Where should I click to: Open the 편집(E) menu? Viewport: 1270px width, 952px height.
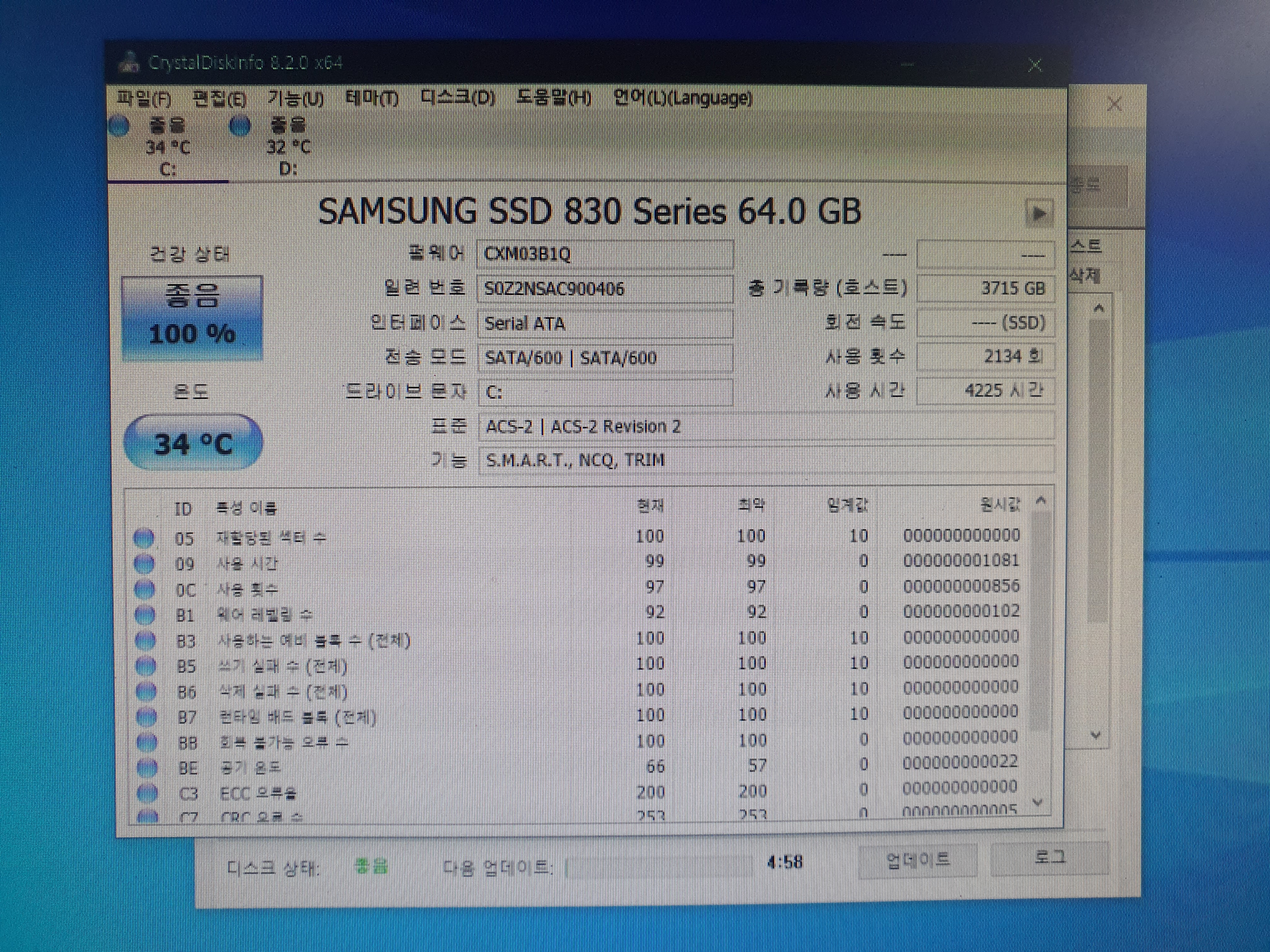(220, 99)
